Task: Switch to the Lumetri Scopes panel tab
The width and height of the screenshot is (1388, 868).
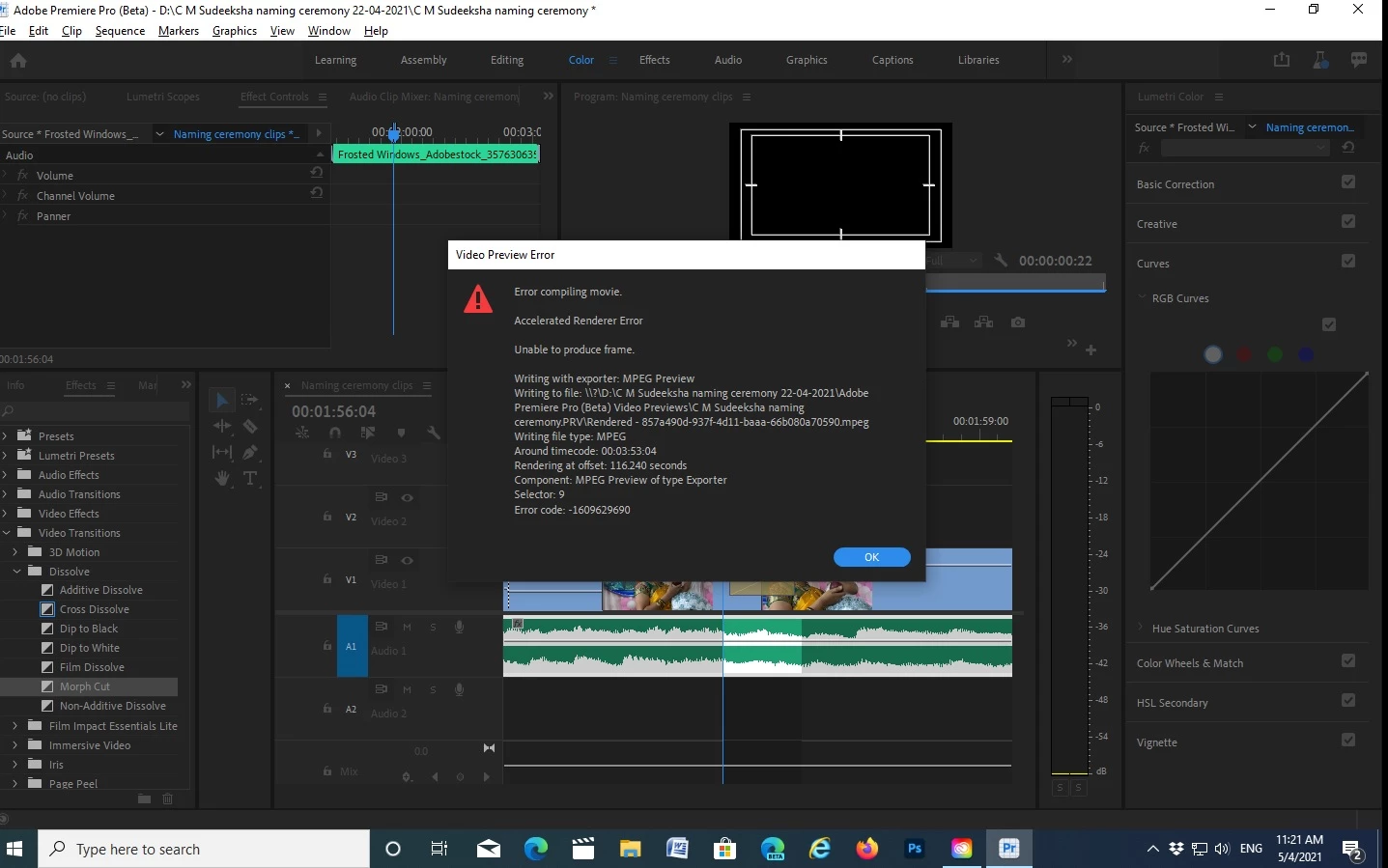Action: (163, 97)
